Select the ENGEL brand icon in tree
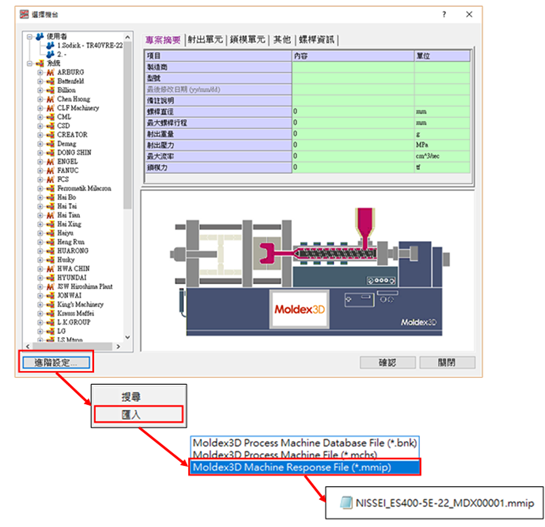 click(x=50, y=162)
